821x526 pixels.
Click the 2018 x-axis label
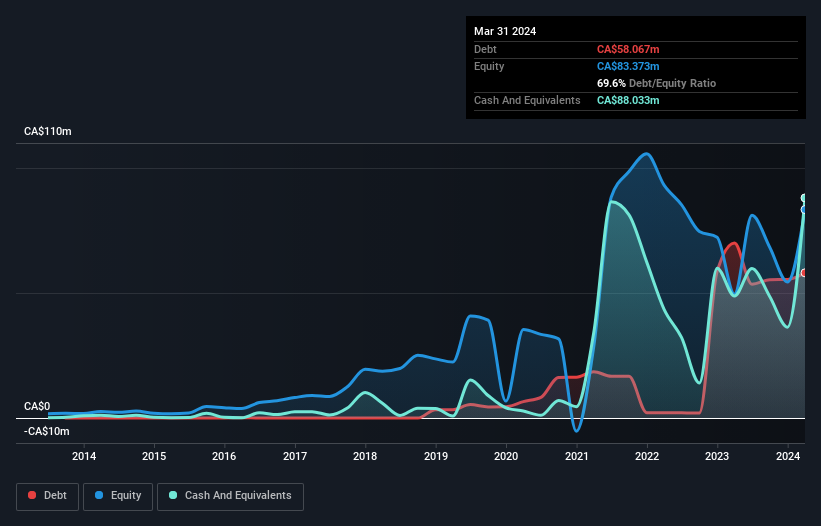point(365,456)
